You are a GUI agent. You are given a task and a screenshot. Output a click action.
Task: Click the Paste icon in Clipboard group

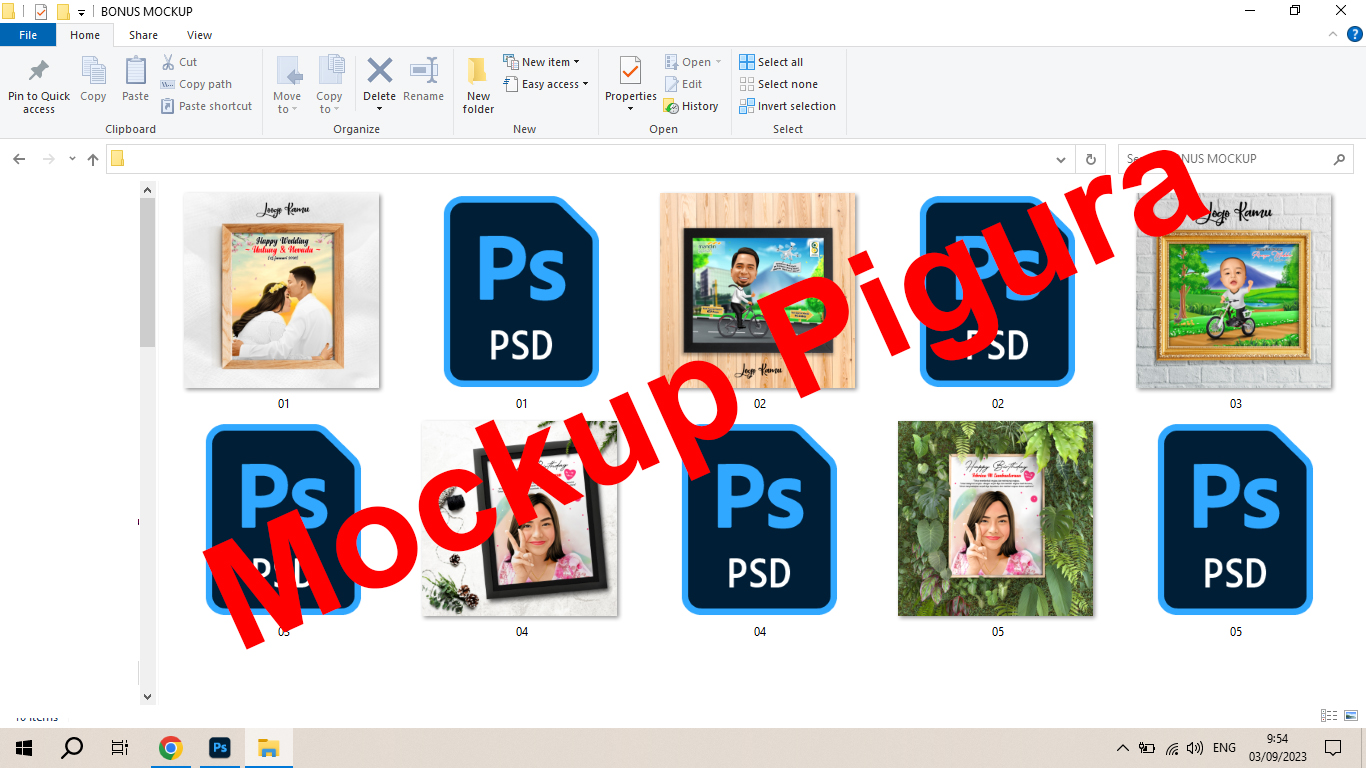[135, 73]
